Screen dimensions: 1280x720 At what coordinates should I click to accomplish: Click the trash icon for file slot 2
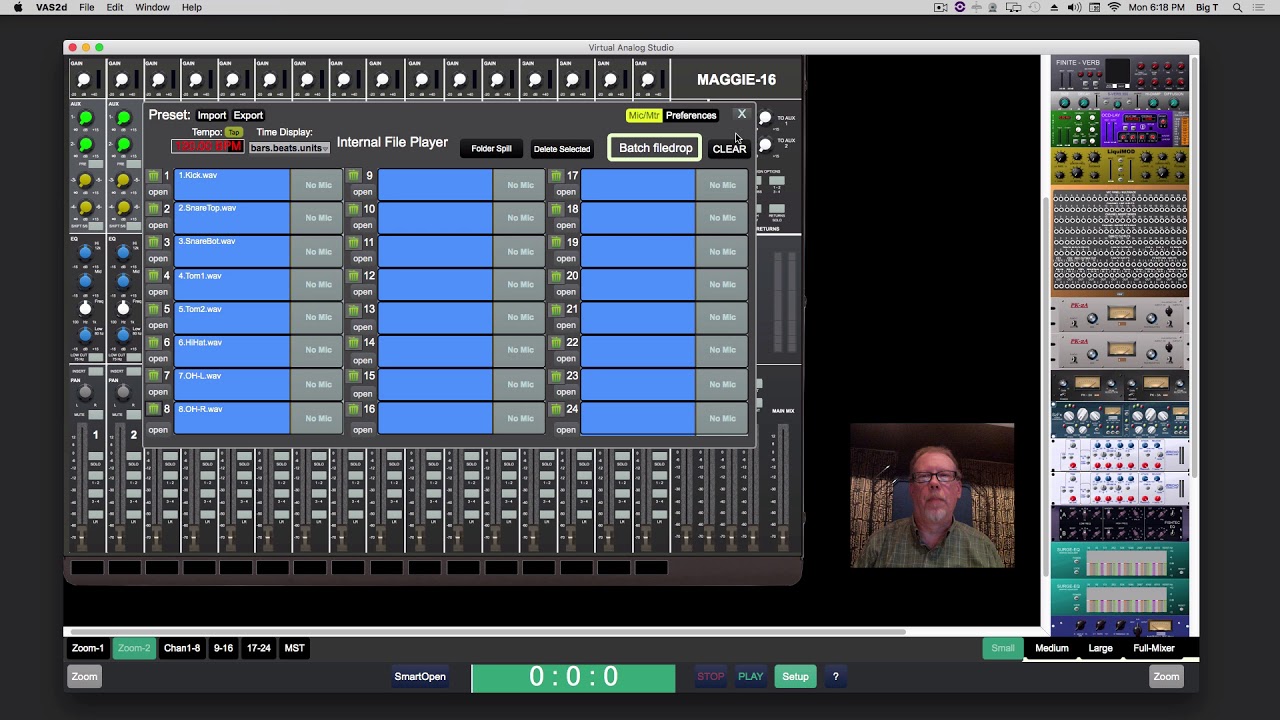[154, 209]
